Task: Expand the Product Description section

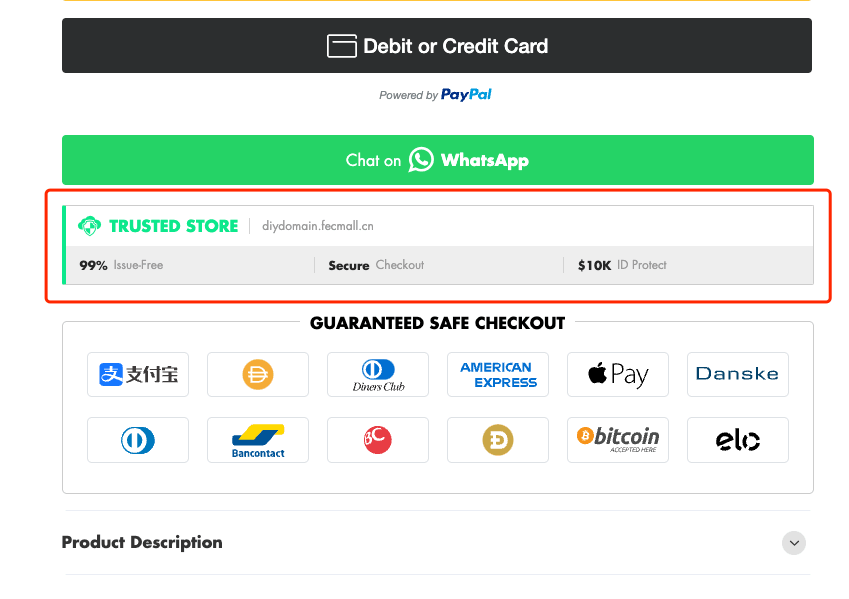Action: [x=794, y=543]
